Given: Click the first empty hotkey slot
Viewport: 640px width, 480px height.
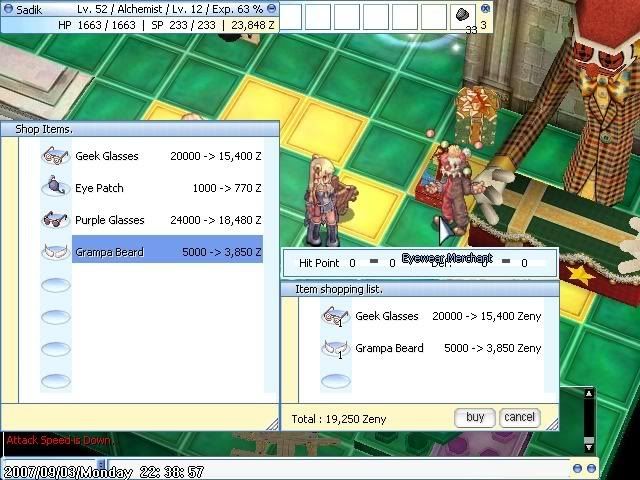Looking at the screenshot, I should pyautogui.click(x=290, y=16).
